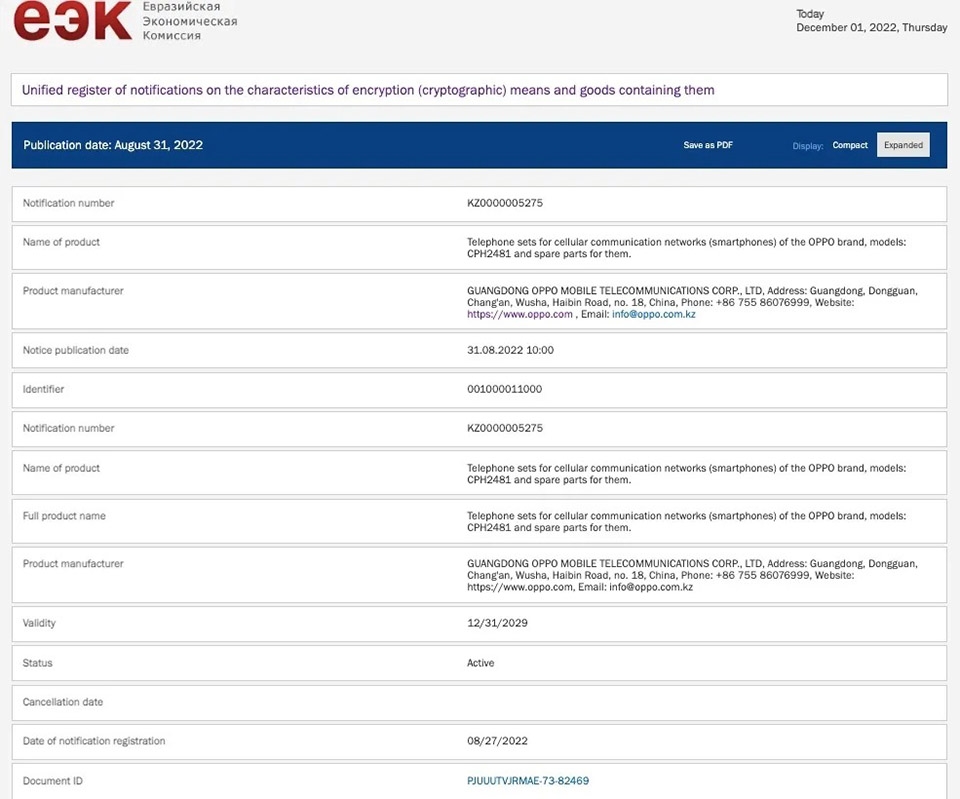Screen dimensions: 960x799
Task: Switch display to Expanded
Action: click(x=903, y=145)
